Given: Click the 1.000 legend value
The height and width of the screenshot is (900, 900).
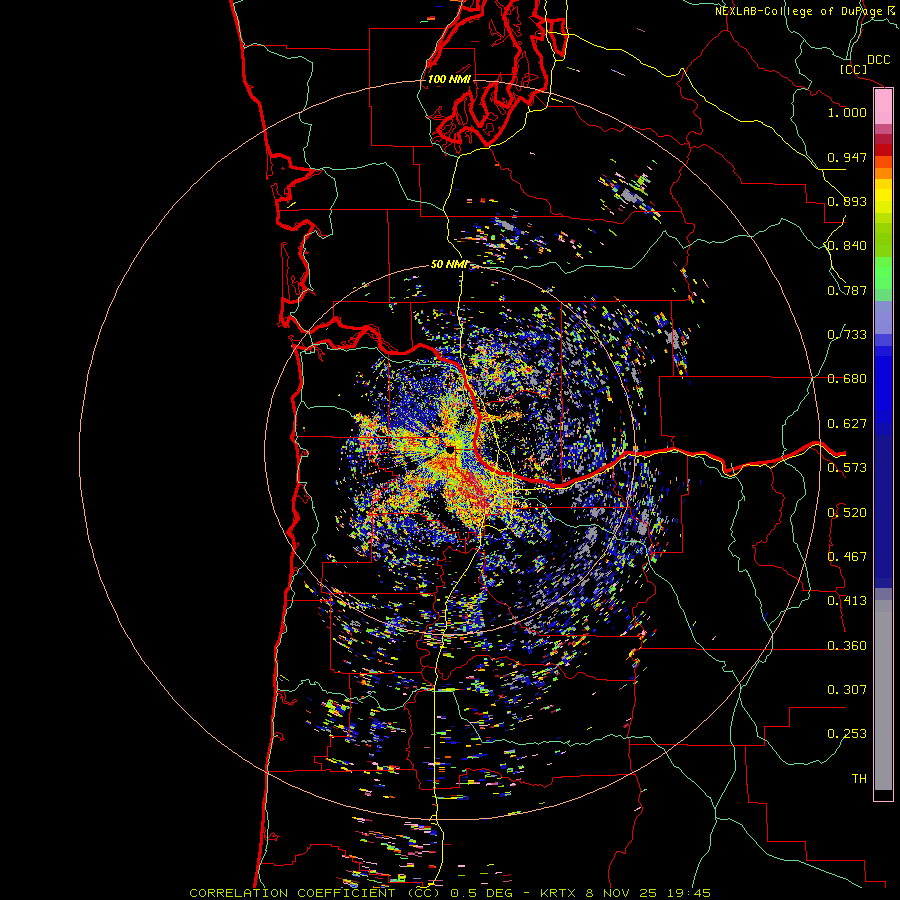Looking at the screenshot, I should coord(847,112).
